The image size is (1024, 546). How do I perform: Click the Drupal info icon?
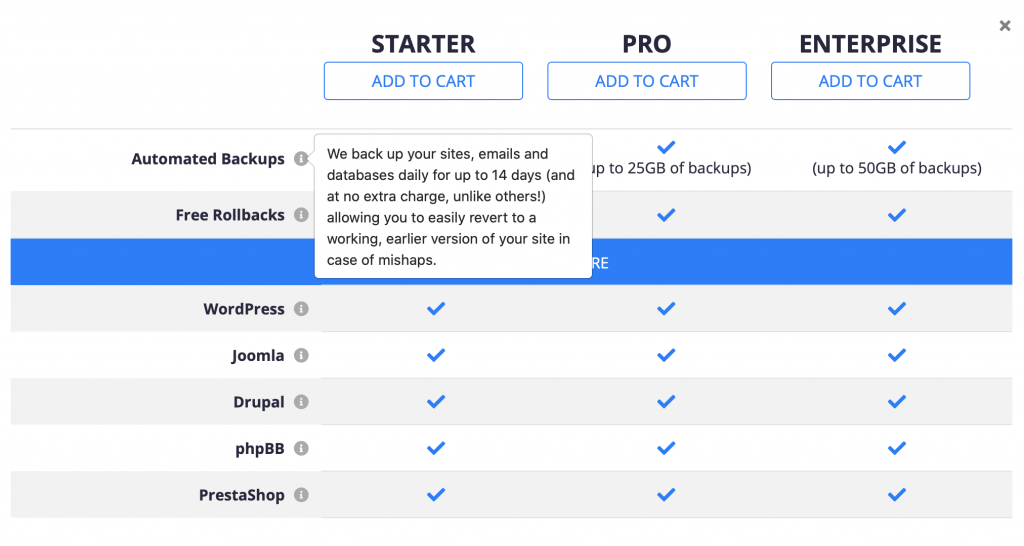(301, 402)
